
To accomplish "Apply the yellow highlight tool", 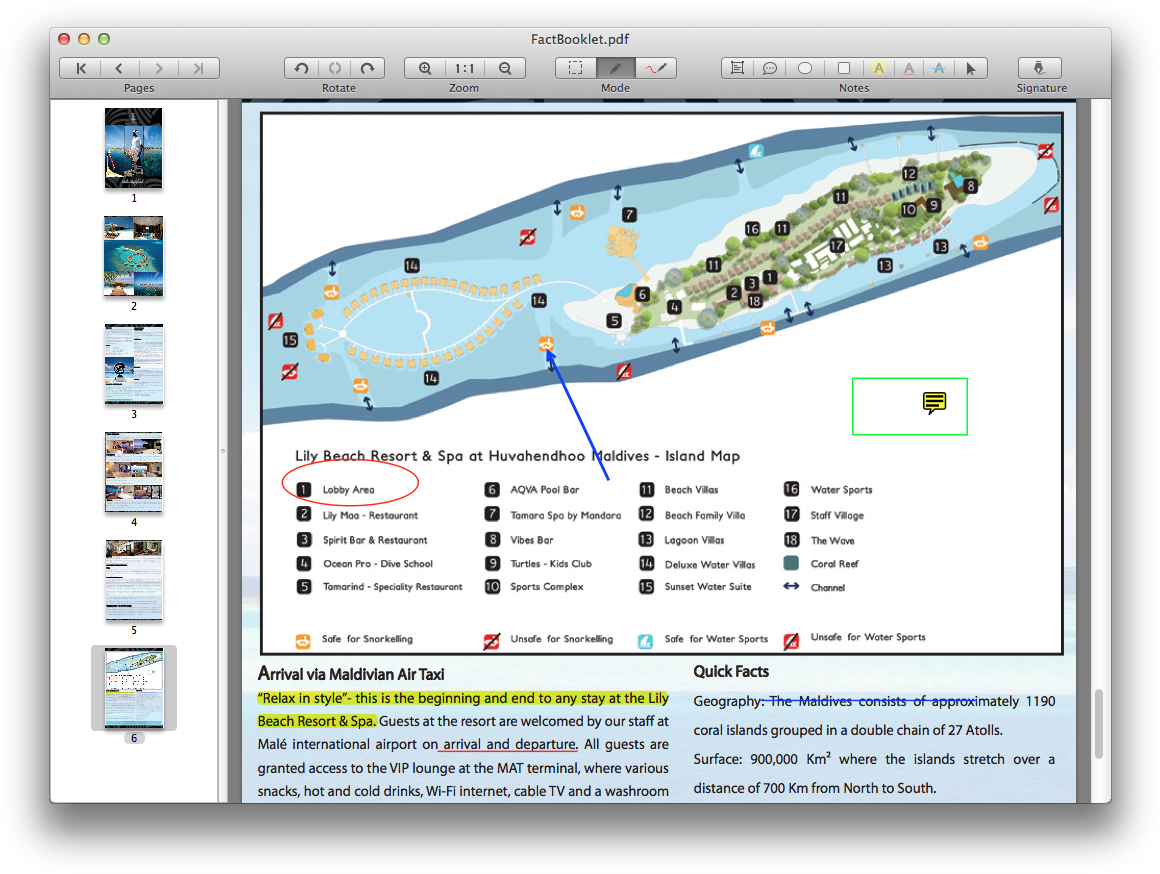I will pyautogui.click(x=878, y=68).
